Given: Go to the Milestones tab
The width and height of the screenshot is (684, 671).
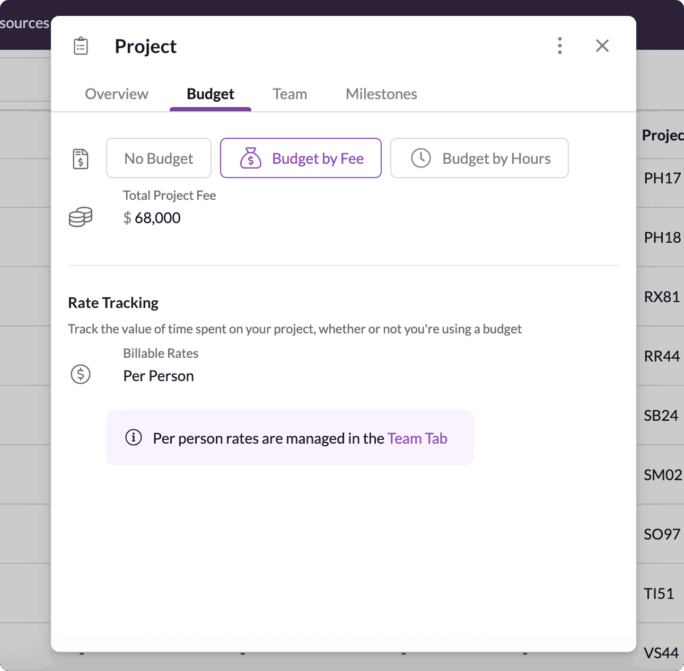Looking at the screenshot, I should coord(381,94).
